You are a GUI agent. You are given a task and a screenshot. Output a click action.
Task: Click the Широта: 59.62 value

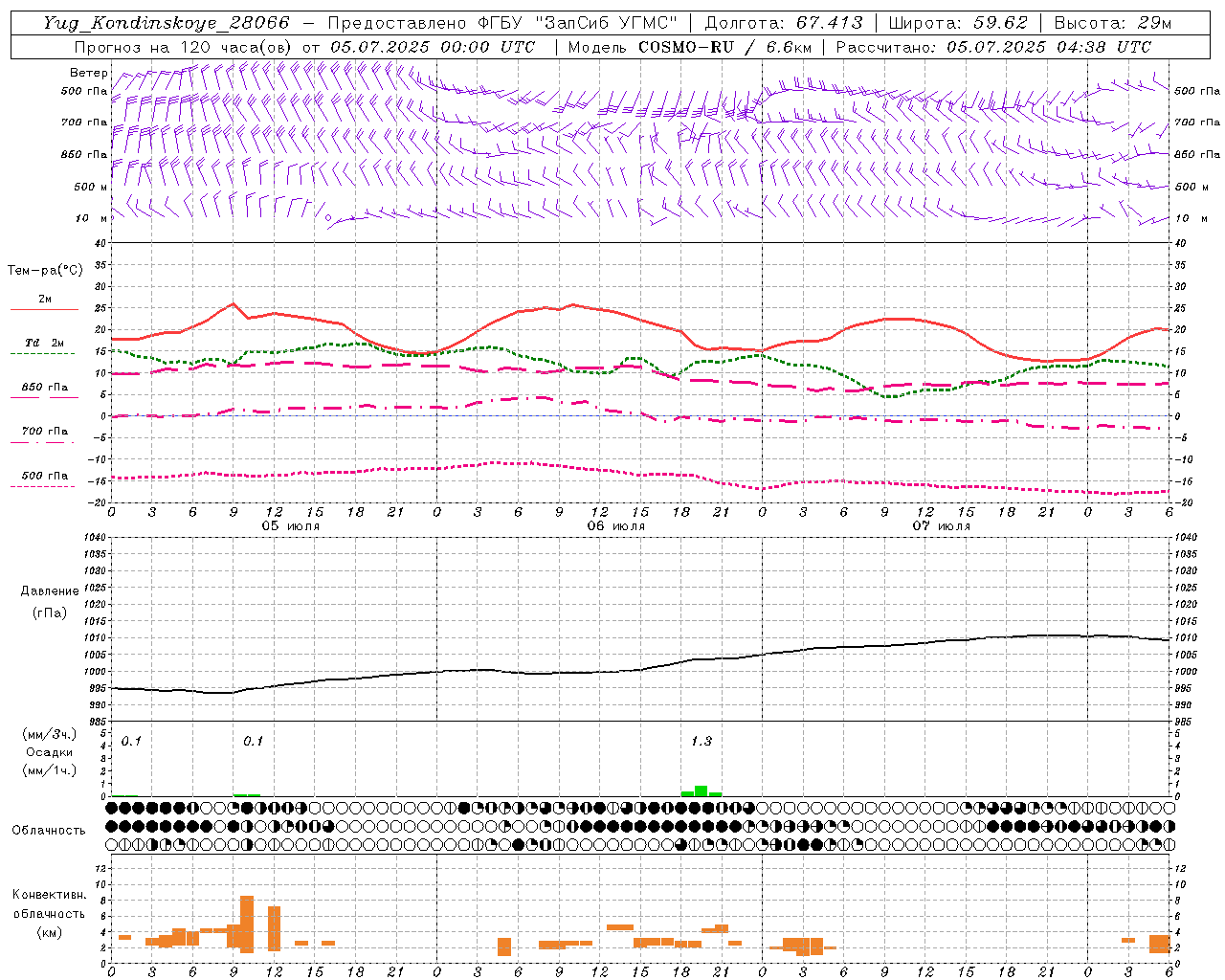(x=958, y=23)
